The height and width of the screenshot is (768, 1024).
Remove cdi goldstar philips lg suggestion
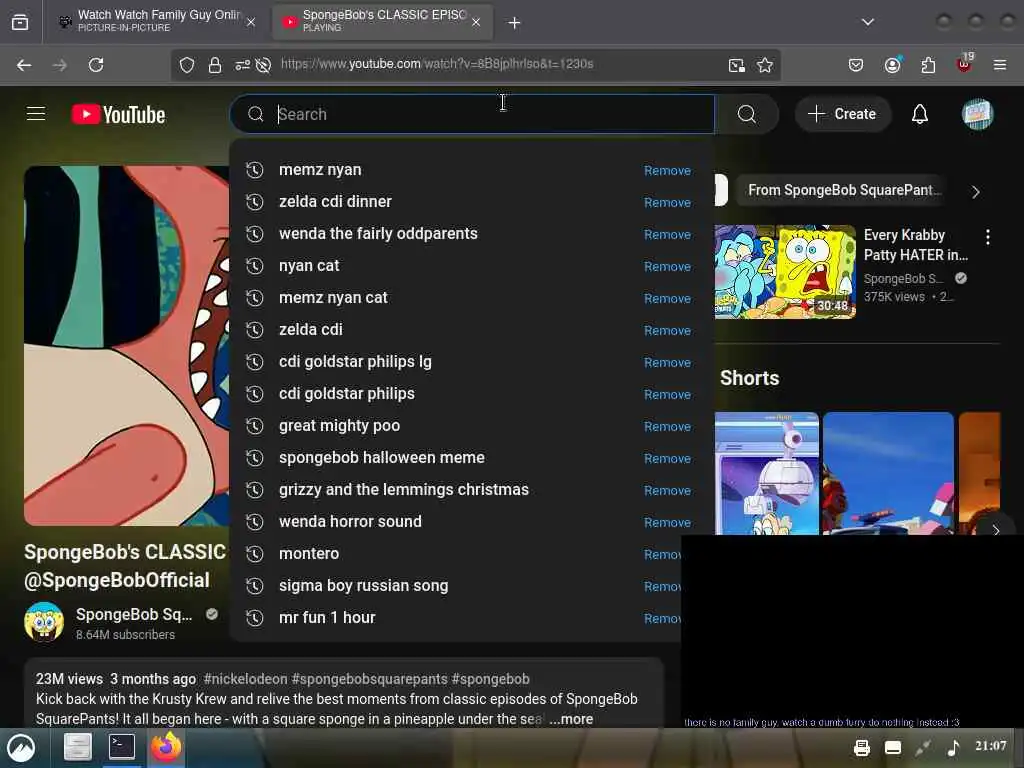click(x=667, y=362)
